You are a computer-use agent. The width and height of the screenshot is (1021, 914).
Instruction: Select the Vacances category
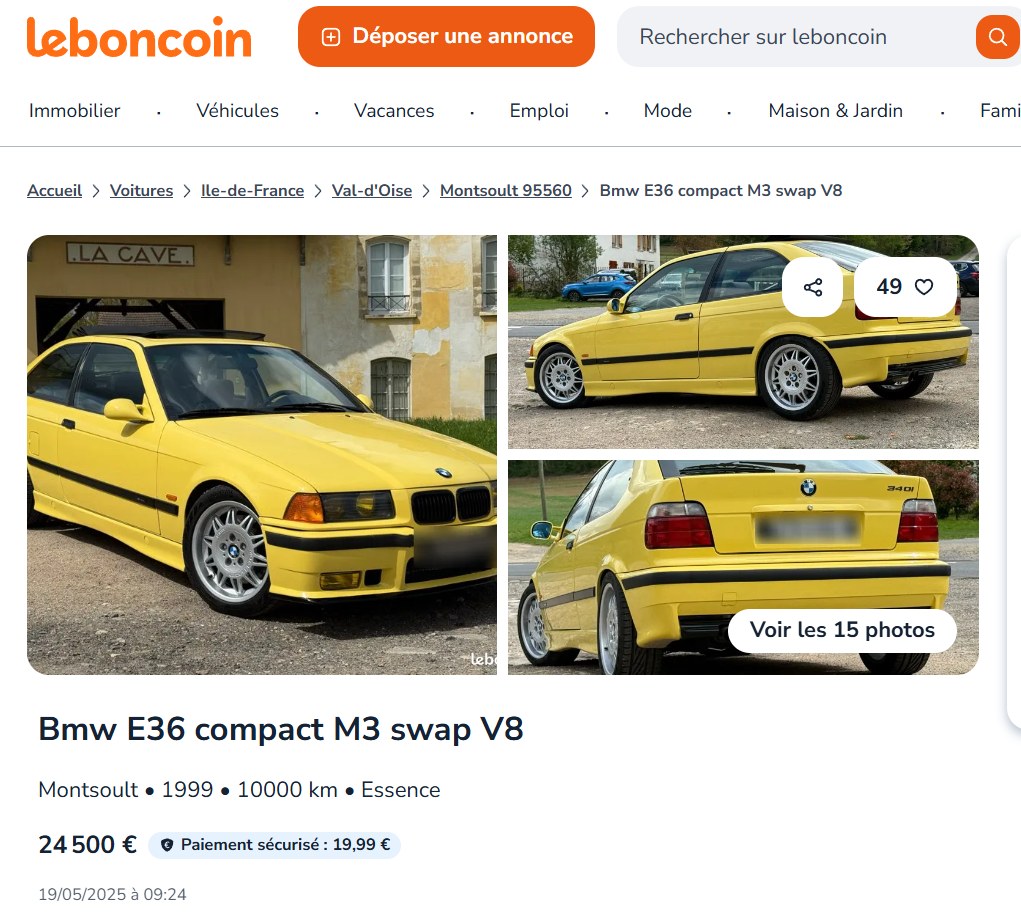pyautogui.click(x=394, y=111)
